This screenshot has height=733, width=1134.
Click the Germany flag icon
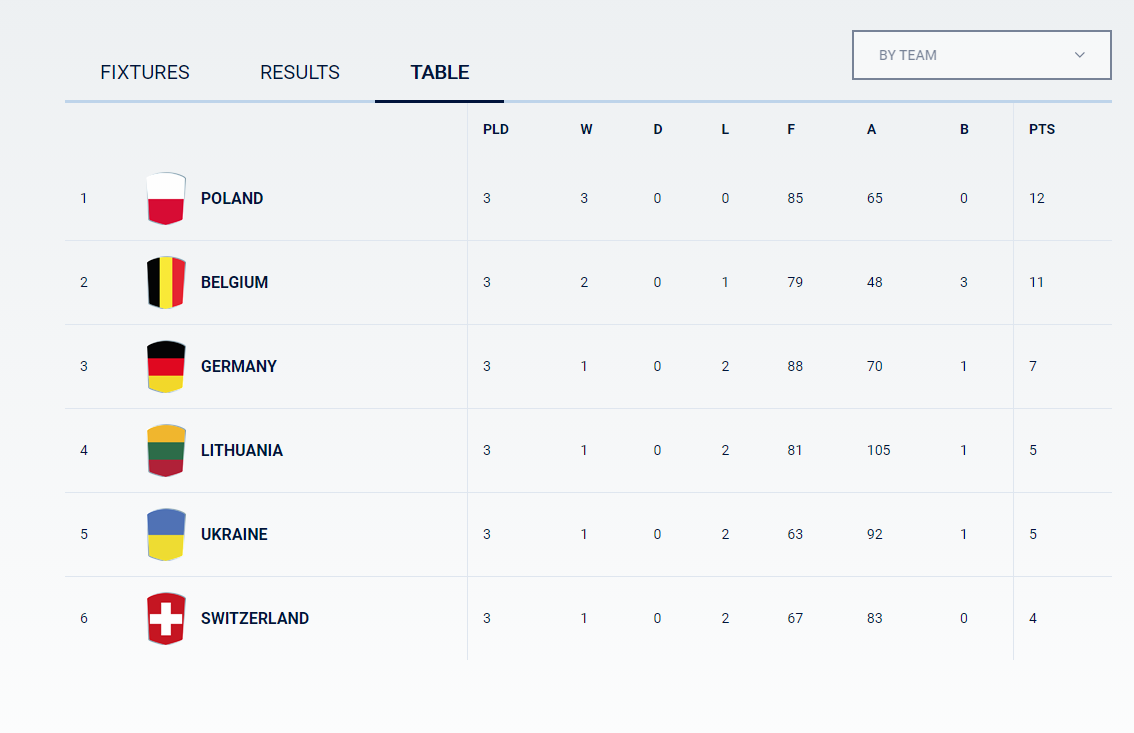(166, 366)
